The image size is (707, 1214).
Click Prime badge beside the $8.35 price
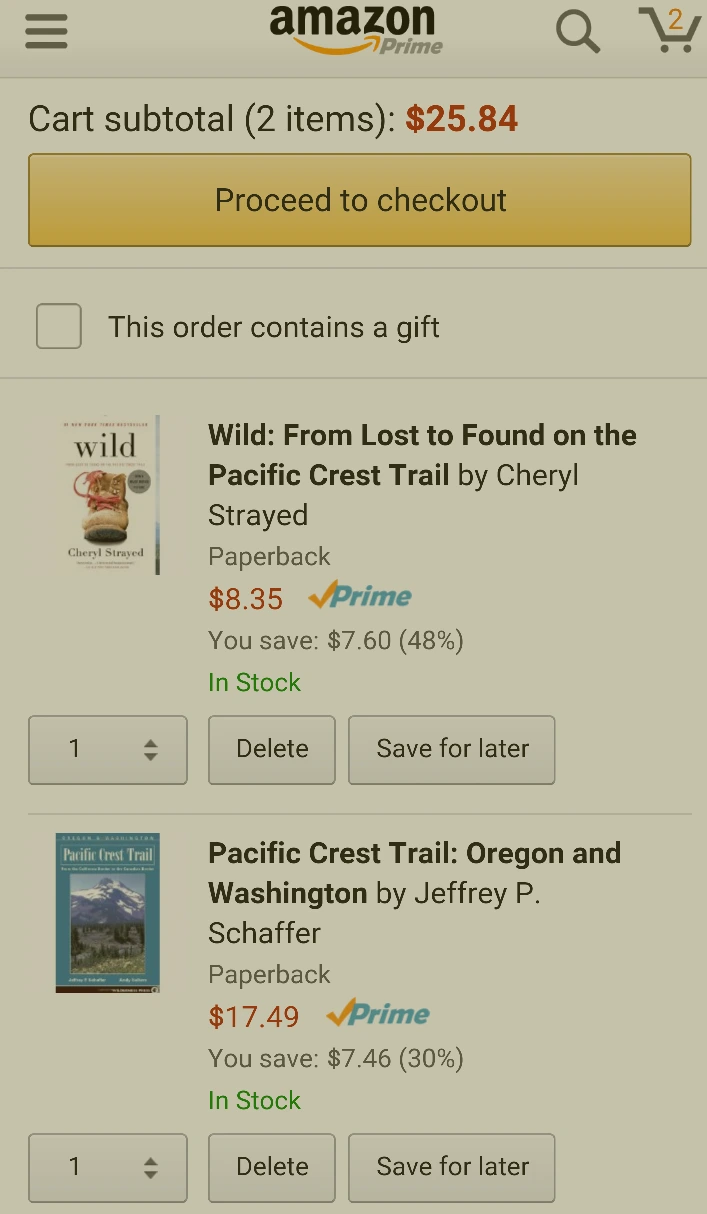click(360, 597)
